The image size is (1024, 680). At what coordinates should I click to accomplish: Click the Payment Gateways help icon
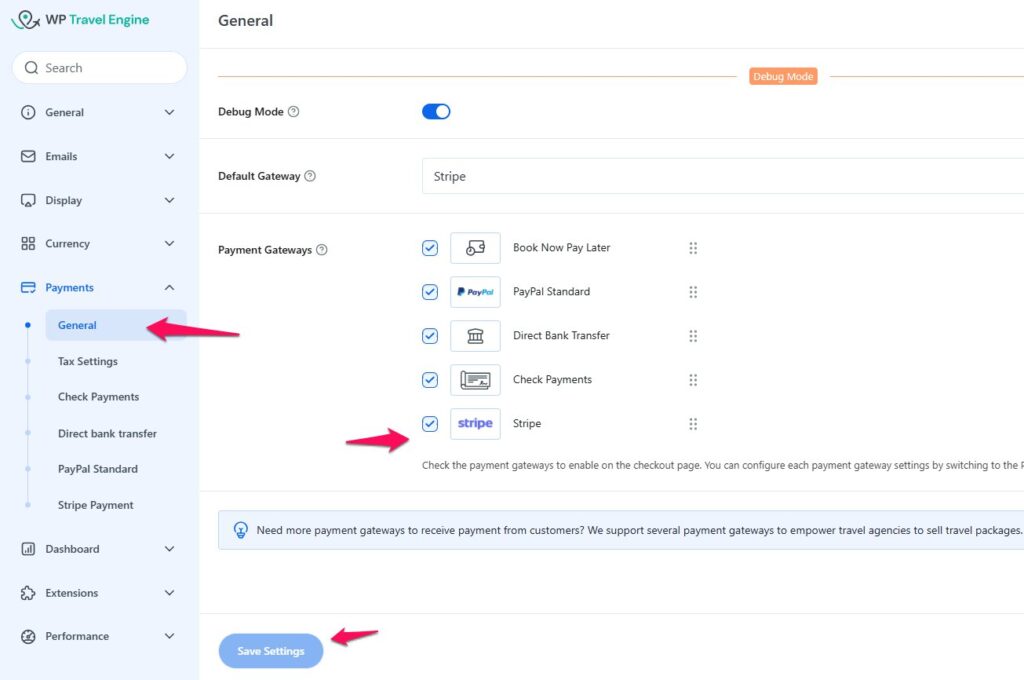(321, 250)
